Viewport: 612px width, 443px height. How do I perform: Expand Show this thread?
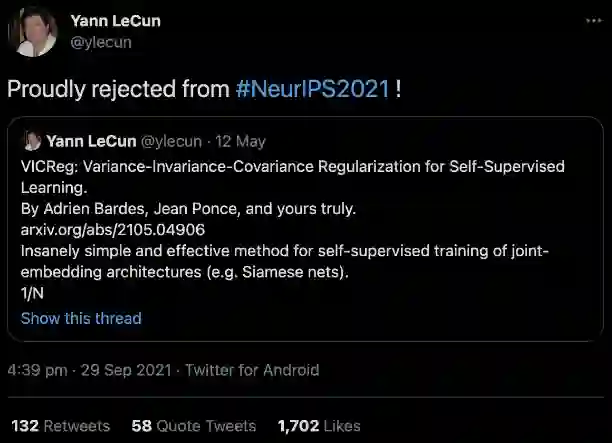point(81,318)
